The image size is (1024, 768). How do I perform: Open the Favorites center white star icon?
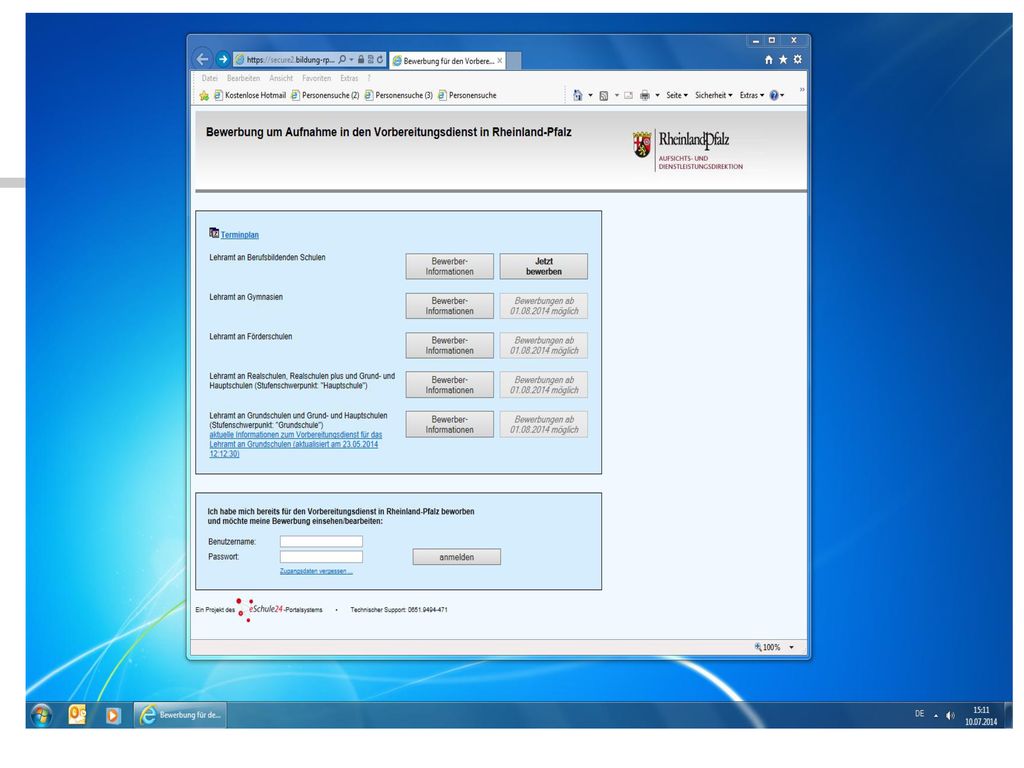point(783,60)
